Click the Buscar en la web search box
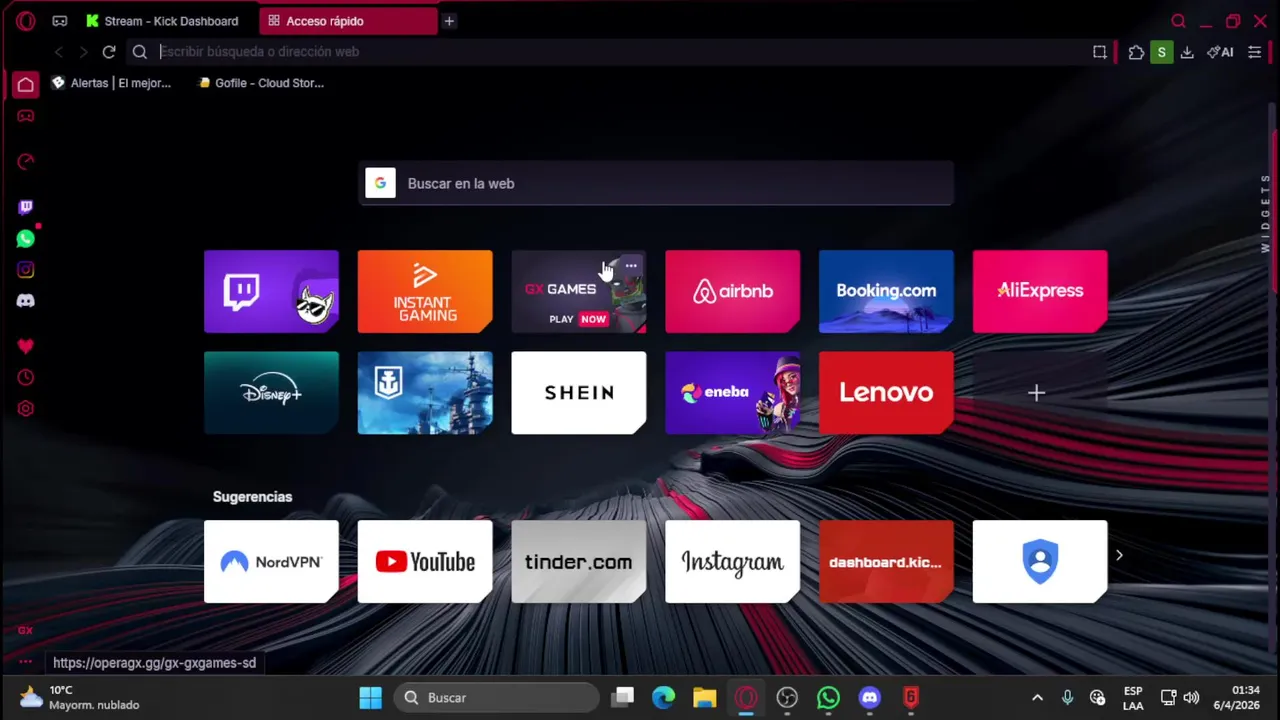This screenshot has width=1280, height=720. coord(656,184)
